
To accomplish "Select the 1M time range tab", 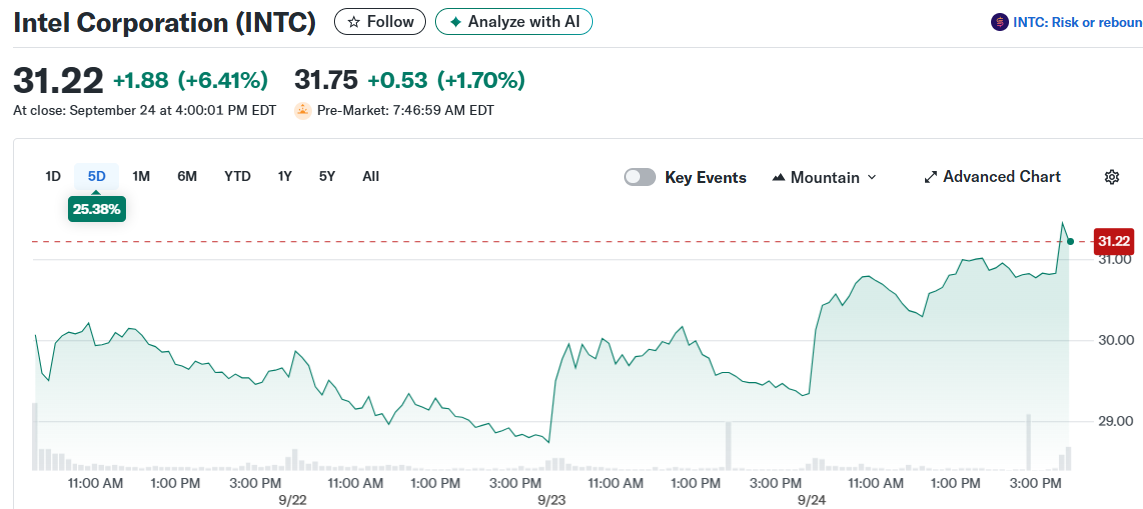I will 141,176.
